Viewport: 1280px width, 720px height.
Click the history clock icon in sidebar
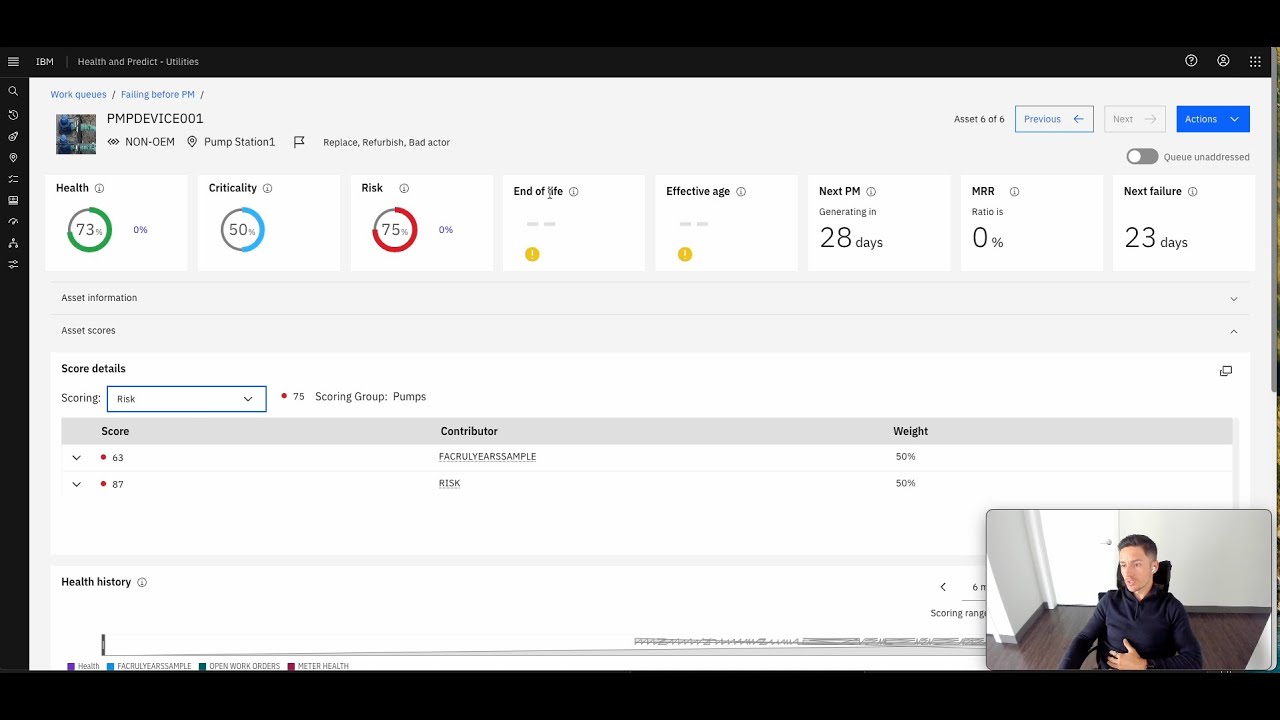tap(13, 115)
